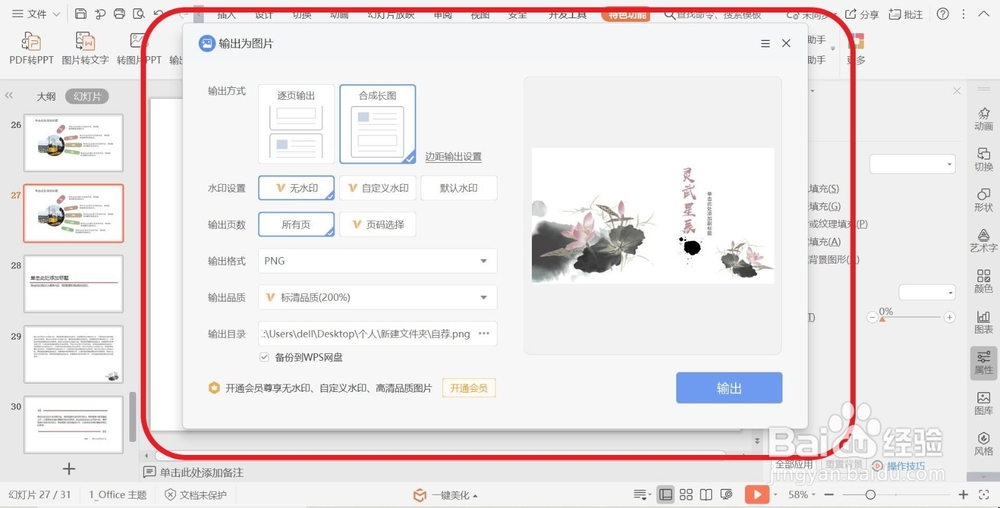
Task: Click the add new slide plus icon
Action: click(69, 468)
